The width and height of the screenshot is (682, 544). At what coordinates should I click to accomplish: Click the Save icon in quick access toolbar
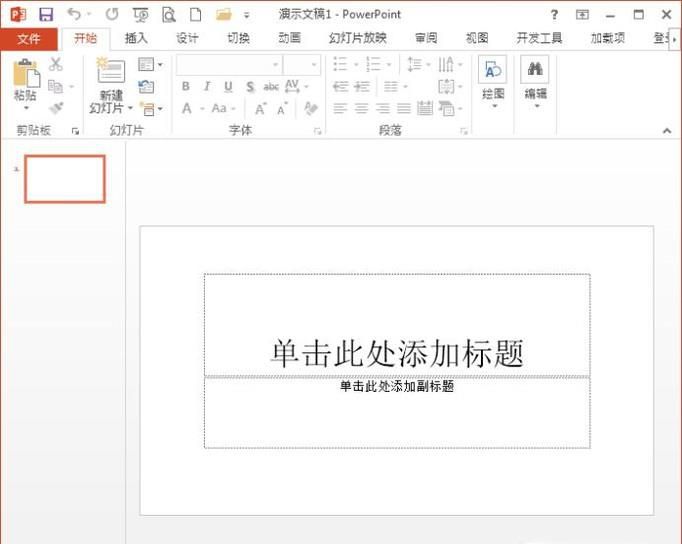pos(46,14)
